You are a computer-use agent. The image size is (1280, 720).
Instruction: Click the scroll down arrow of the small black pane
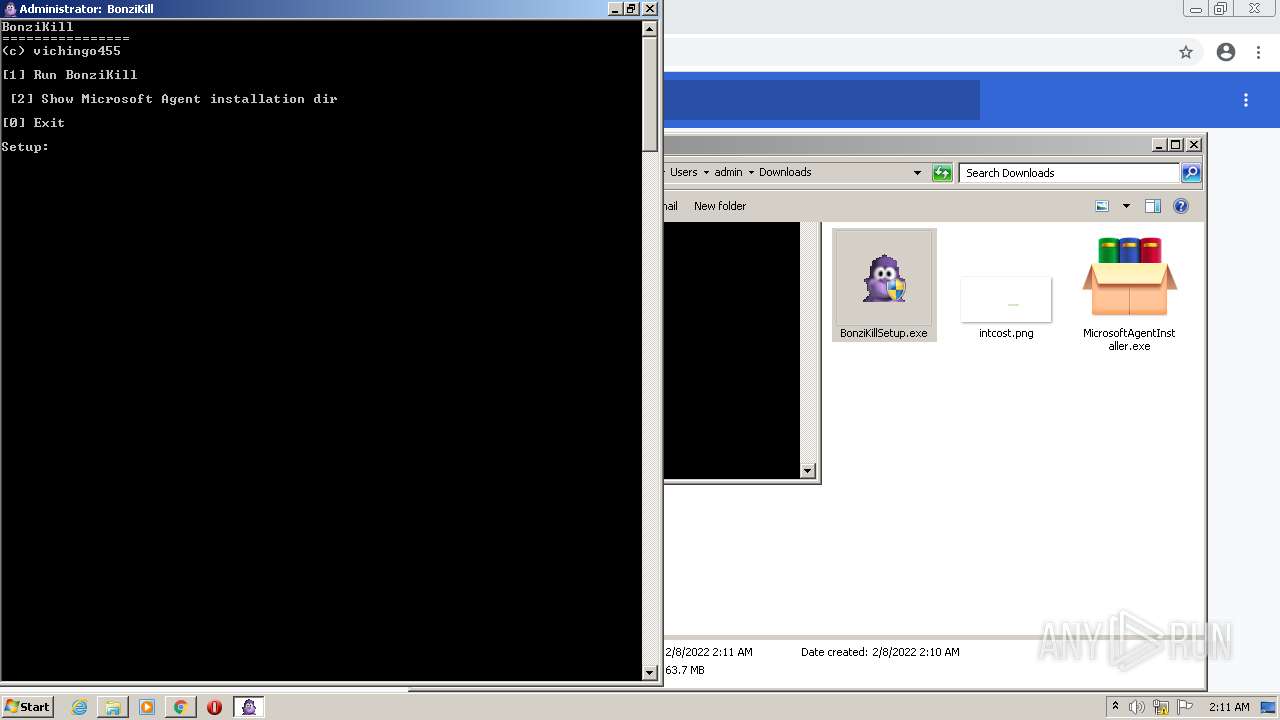point(808,471)
